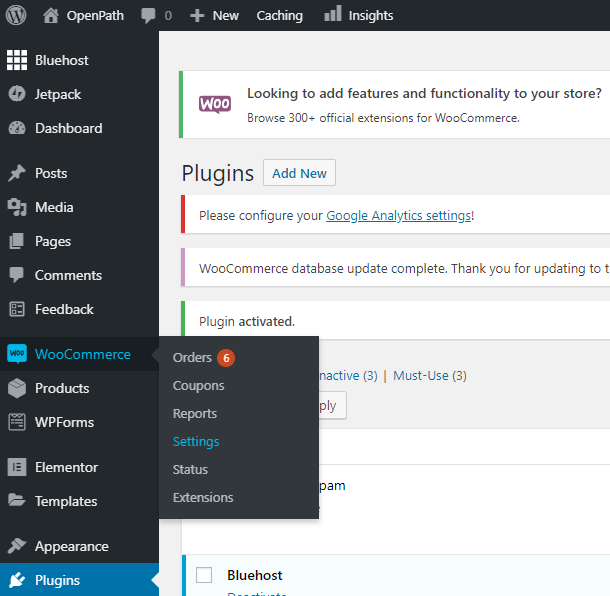610x596 pixels.
Task: Click Insights text in admin bar
Action: [371, 16]
